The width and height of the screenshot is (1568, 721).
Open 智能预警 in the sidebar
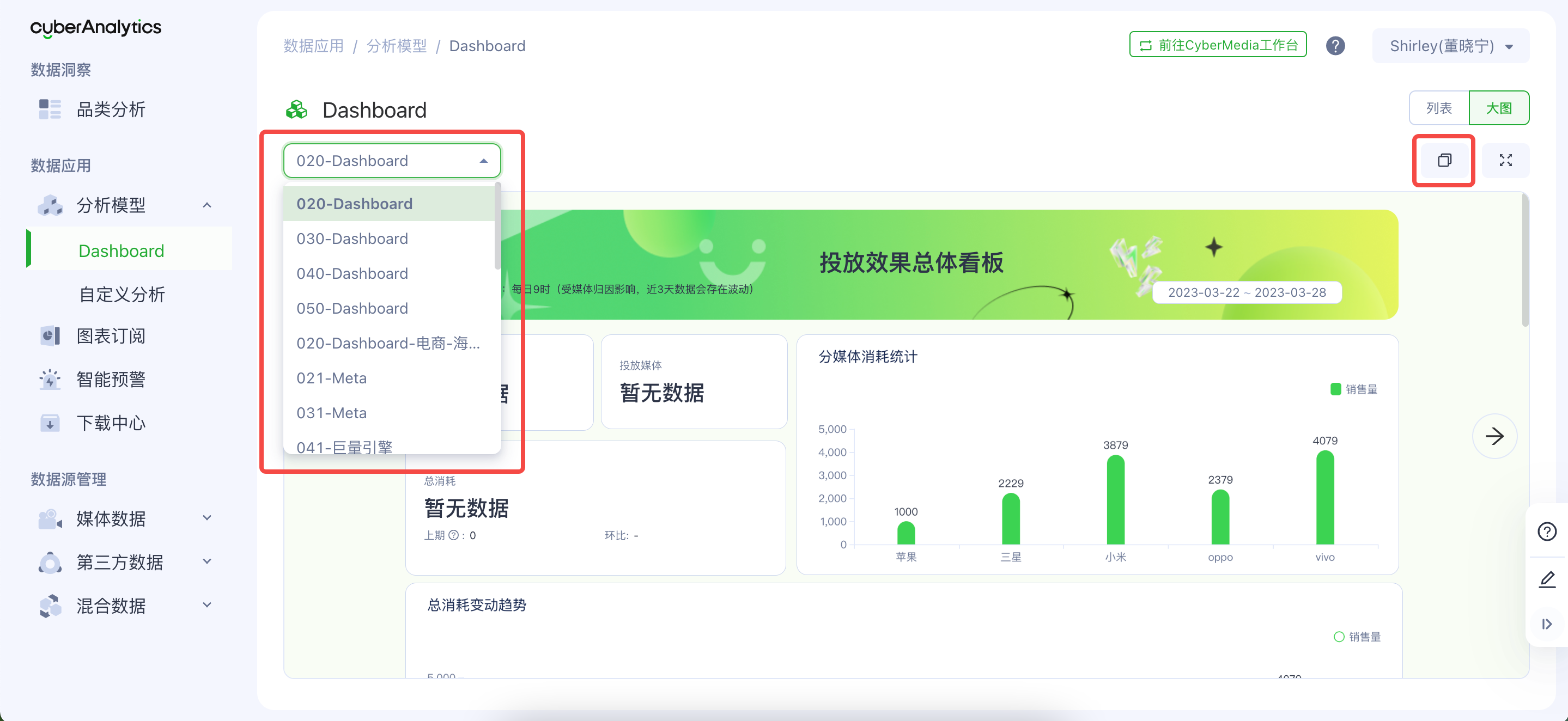pyautogui.click(x=110, y=379)
